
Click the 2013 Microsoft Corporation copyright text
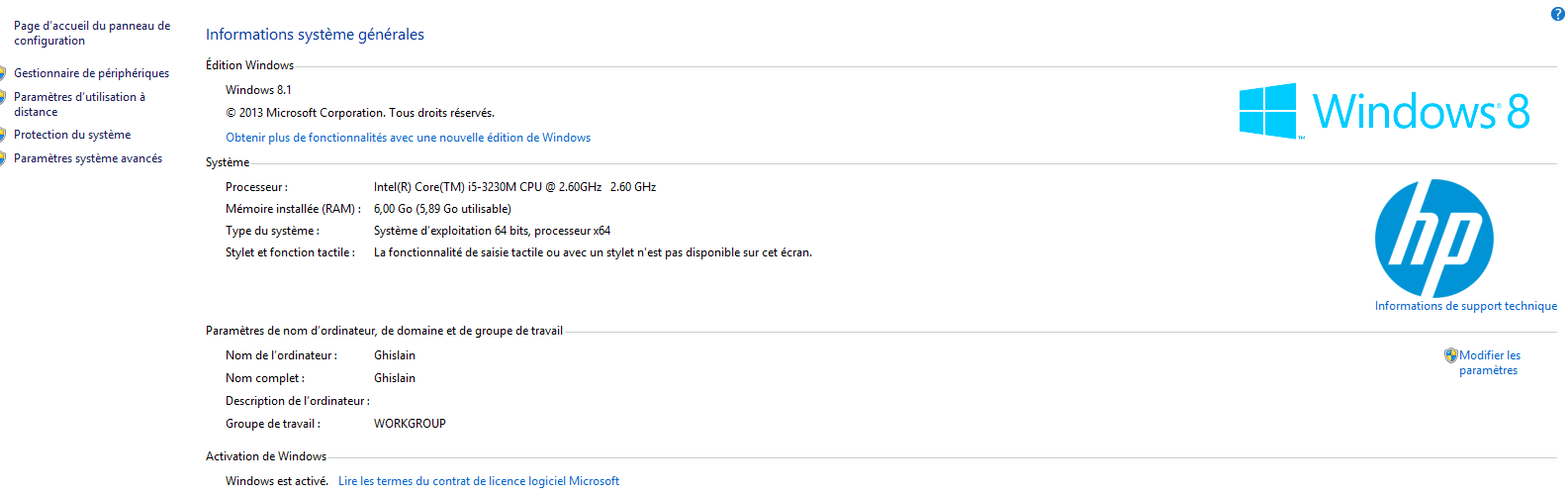pos(360,113)
